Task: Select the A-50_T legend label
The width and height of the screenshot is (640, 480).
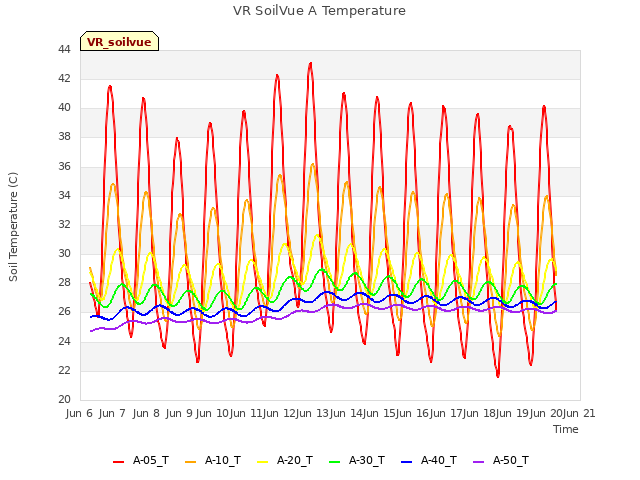Action: click(511, 460)
